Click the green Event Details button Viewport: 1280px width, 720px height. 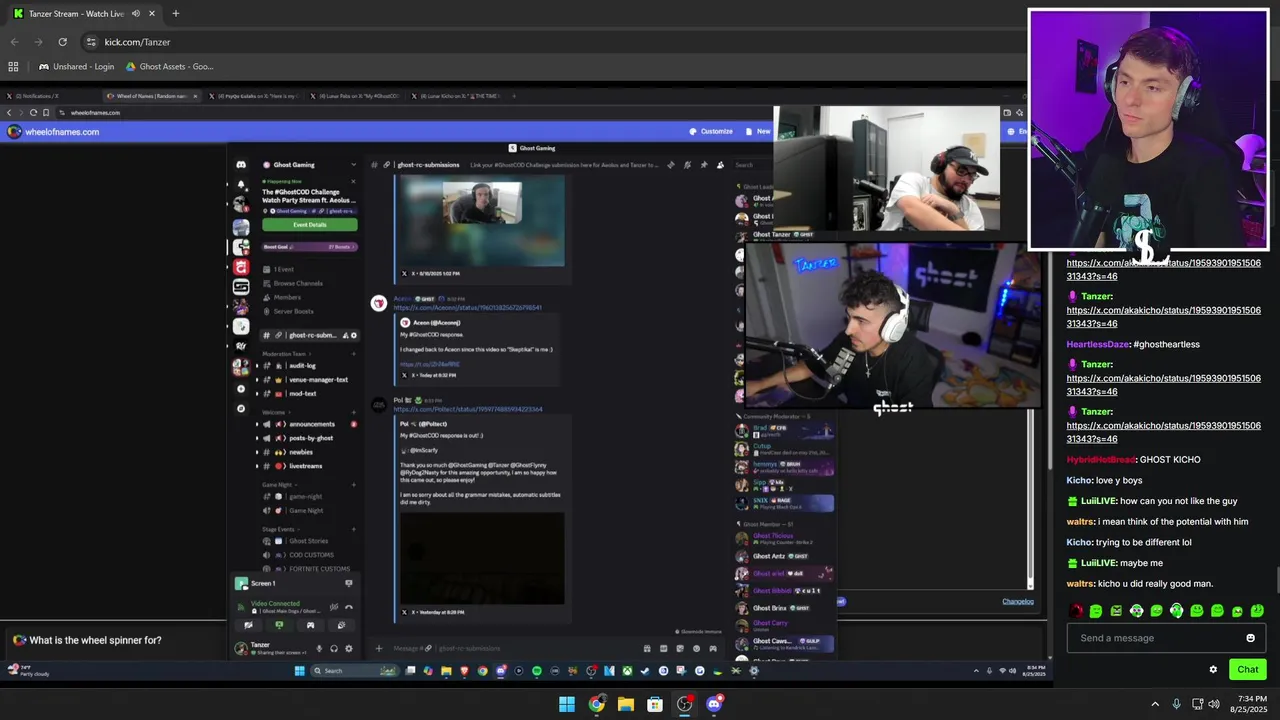pyautogui.click(x=310, y=225)
